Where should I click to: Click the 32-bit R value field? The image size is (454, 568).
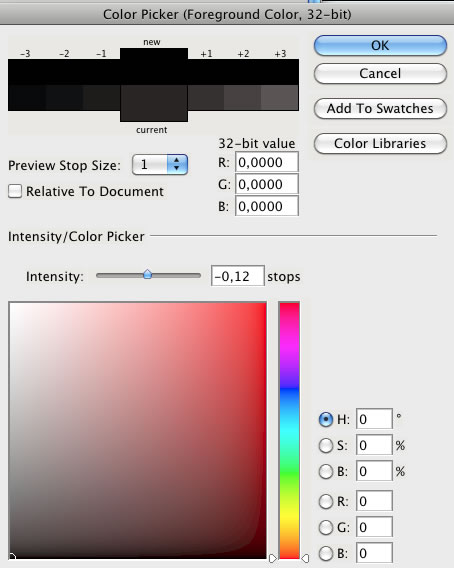tap(267, 162)
